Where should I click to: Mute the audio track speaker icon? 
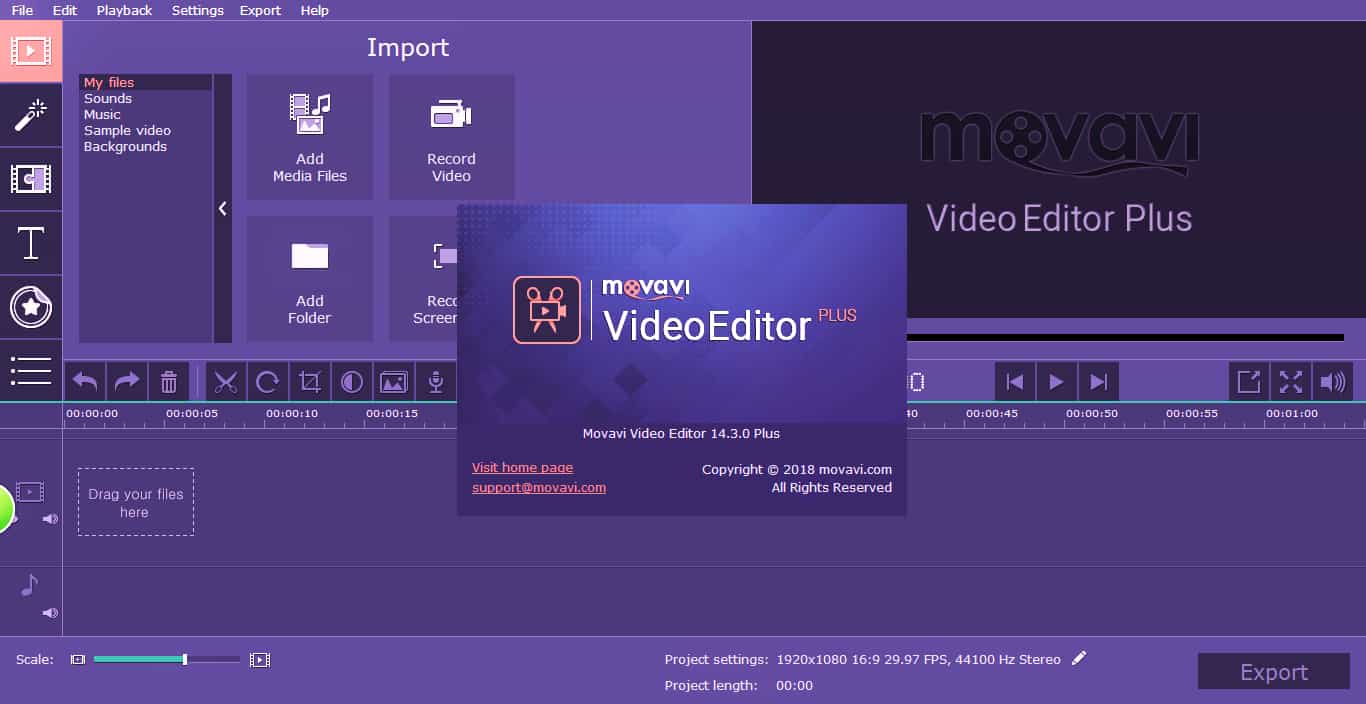tap(50, 613)
